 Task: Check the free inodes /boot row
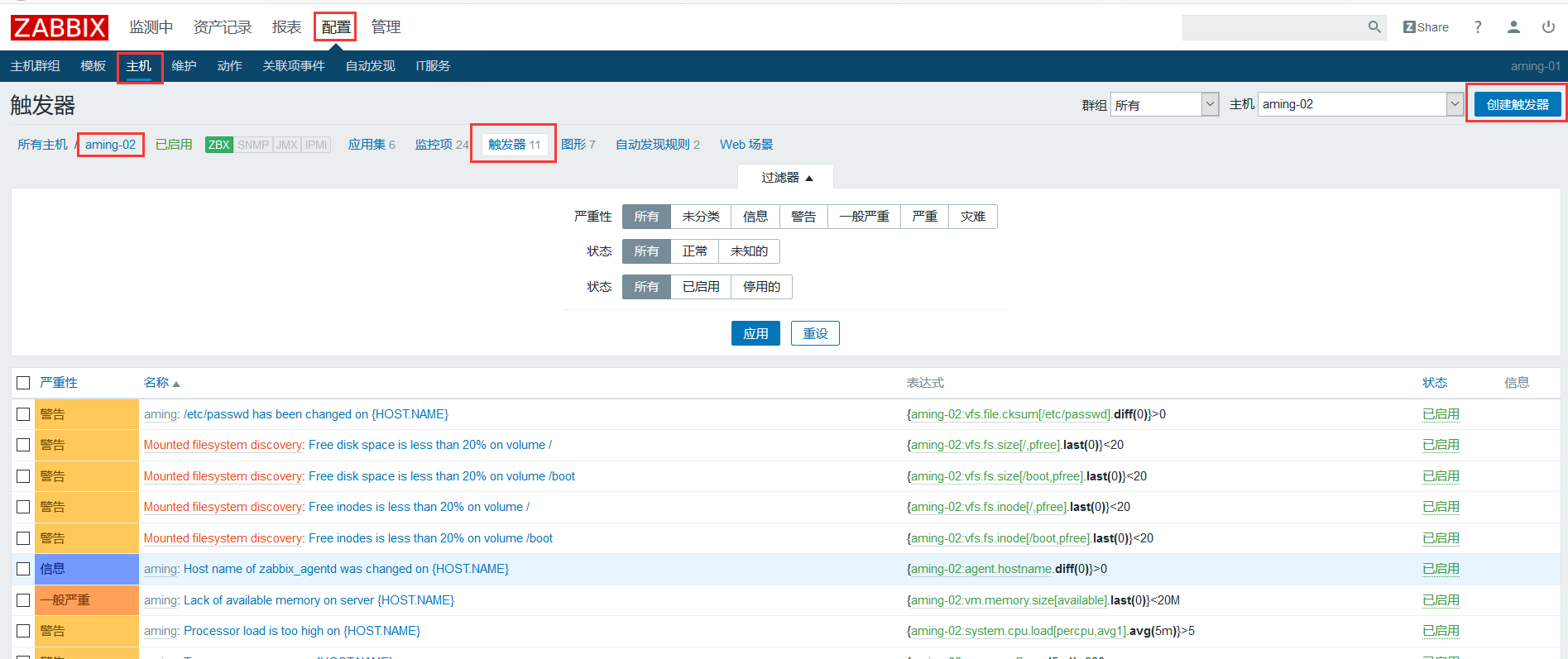pyautogui.click(x=23, y=538)
